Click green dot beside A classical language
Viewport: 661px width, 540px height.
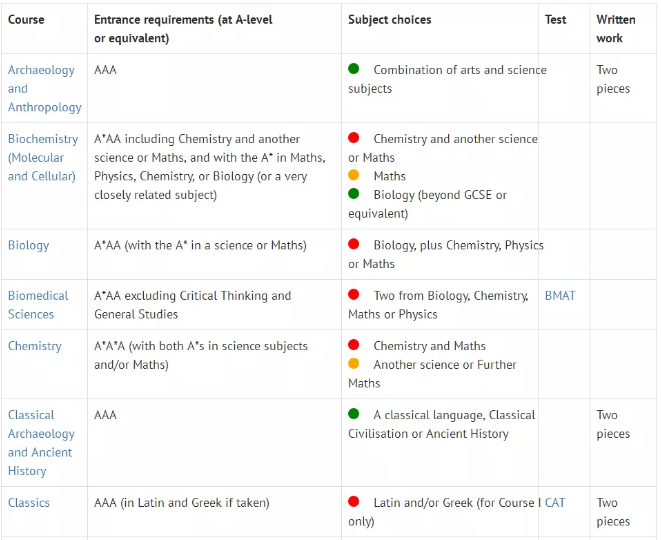point(354,414)
